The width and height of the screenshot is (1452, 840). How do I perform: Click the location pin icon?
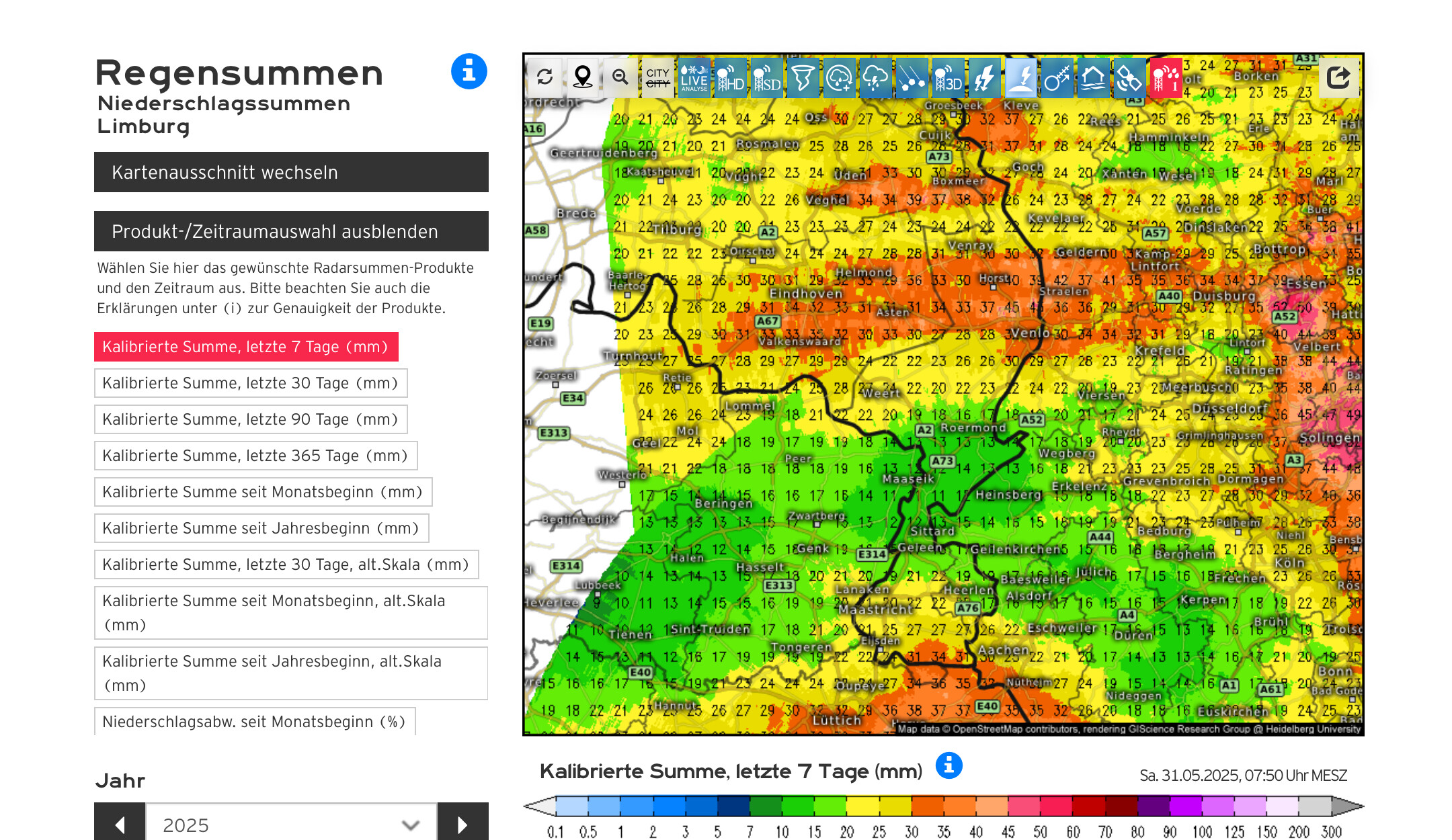click(x=582, y=77)
